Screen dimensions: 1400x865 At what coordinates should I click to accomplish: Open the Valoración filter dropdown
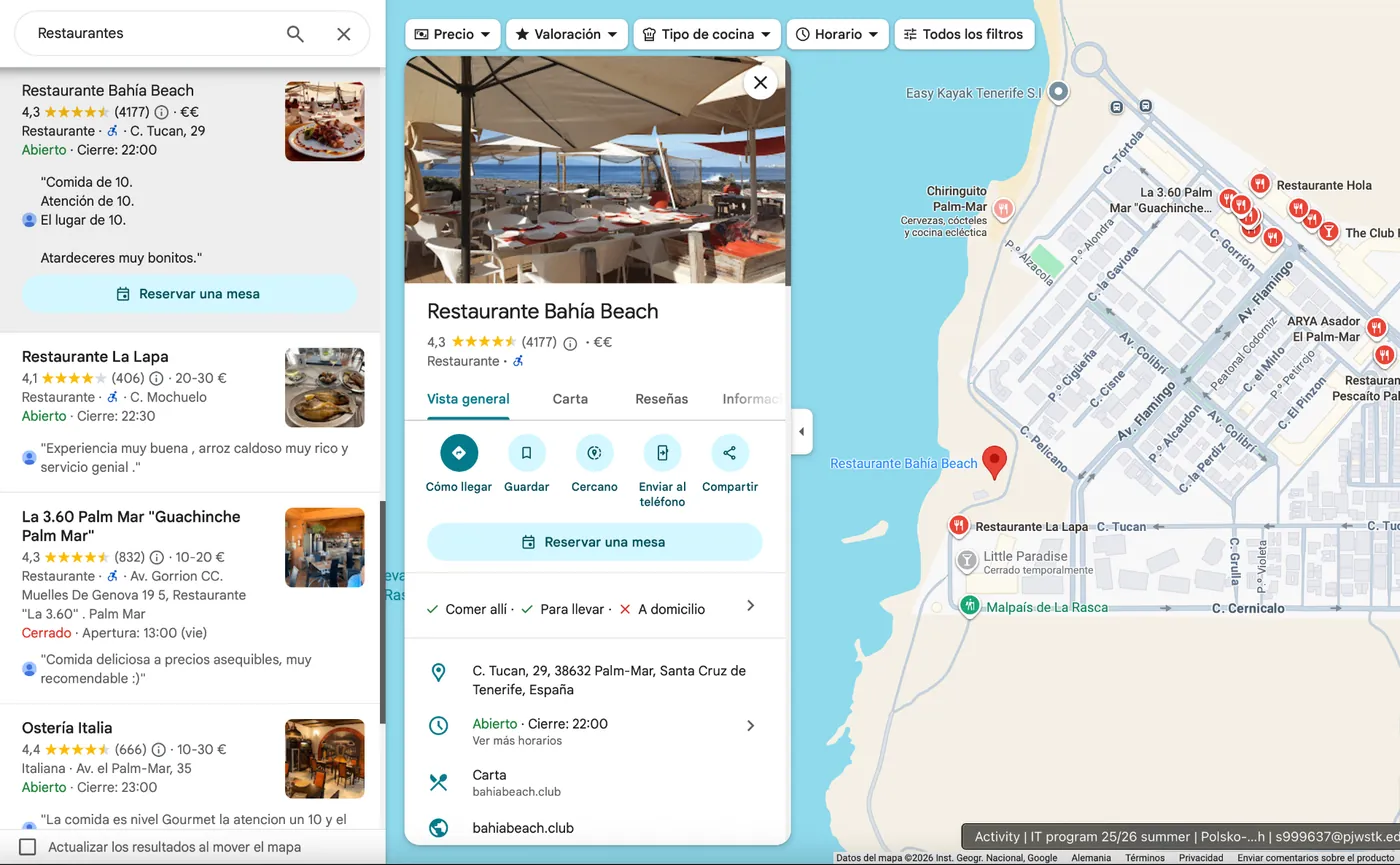[567, 34]
